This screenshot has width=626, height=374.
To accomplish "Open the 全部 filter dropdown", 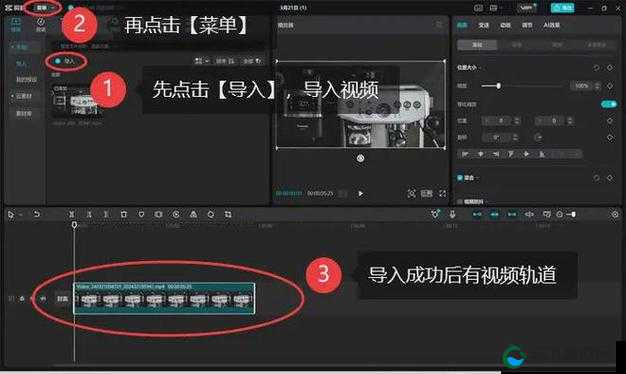I will click(x=252, y=61).
